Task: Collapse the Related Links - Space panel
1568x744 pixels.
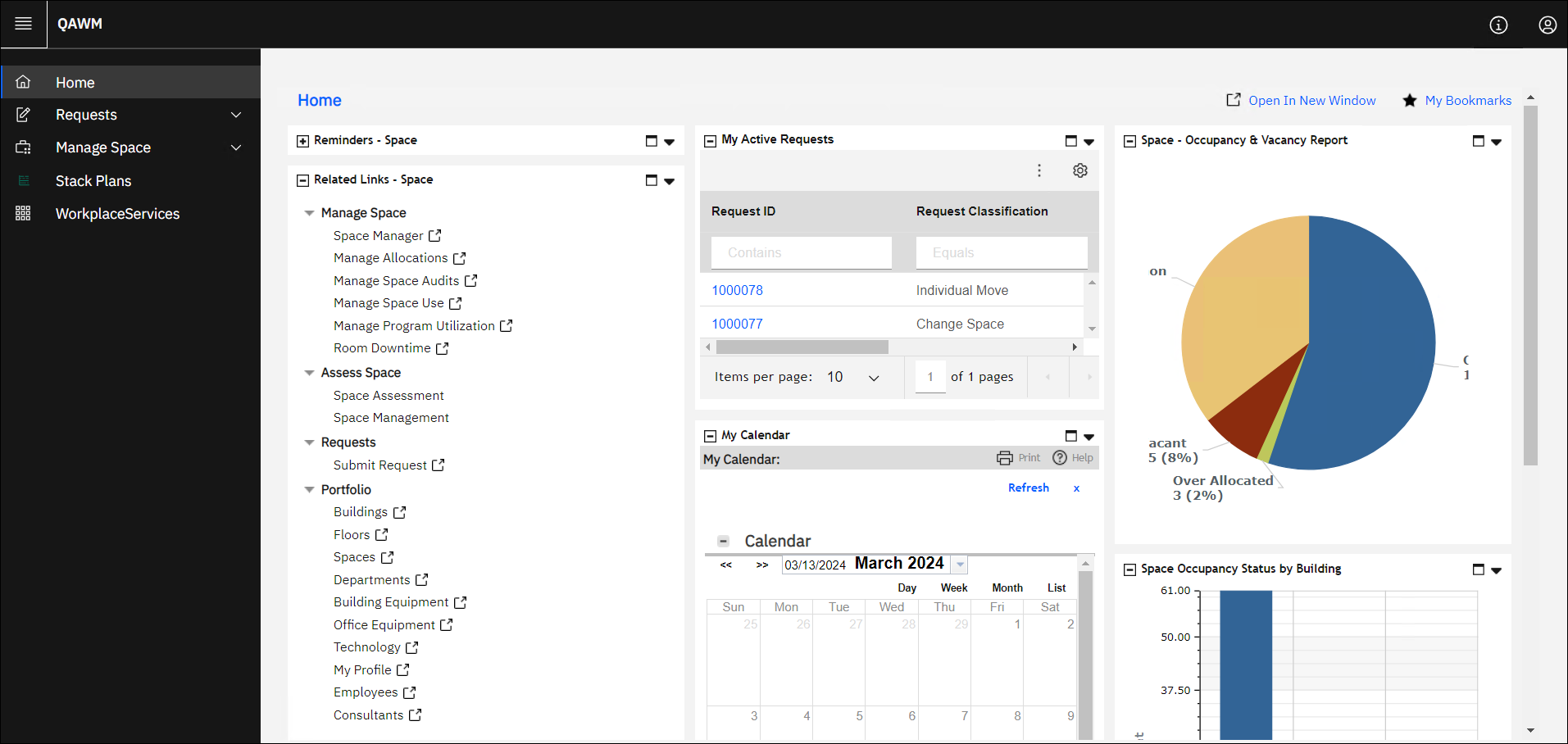Action: (302, 179)
